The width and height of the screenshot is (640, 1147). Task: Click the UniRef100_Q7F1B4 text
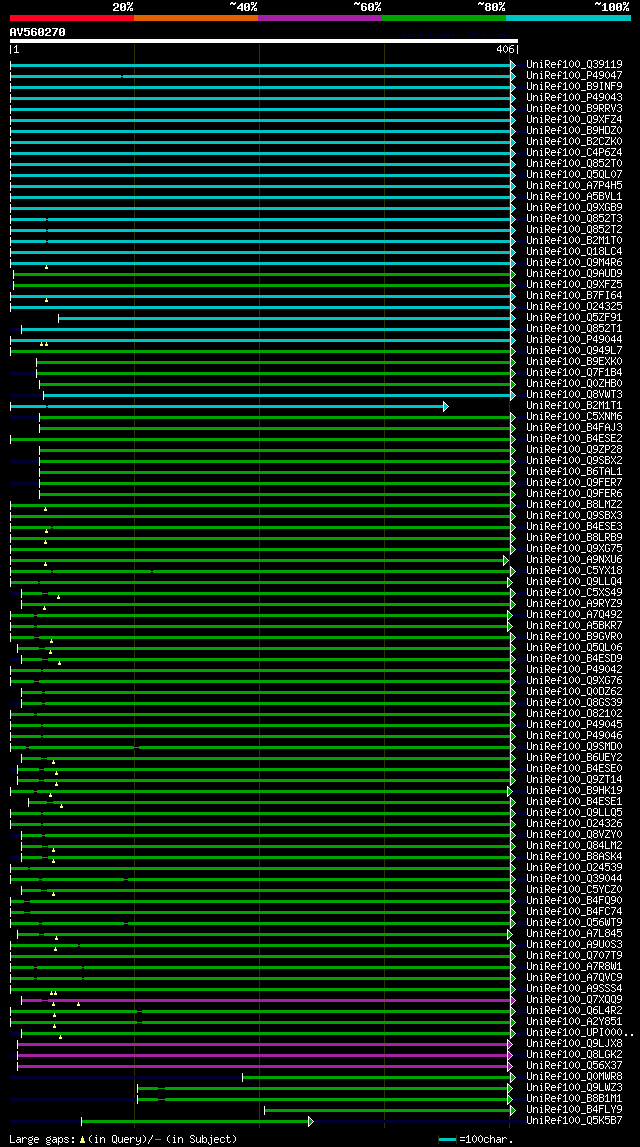(574, 373)
